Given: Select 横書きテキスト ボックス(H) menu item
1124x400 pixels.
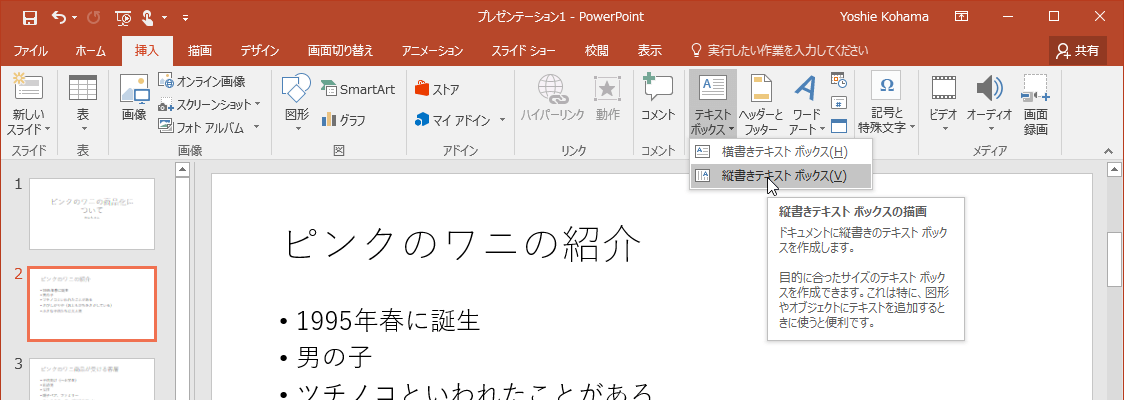Looking at the screenshot, I should pos(781,151).
